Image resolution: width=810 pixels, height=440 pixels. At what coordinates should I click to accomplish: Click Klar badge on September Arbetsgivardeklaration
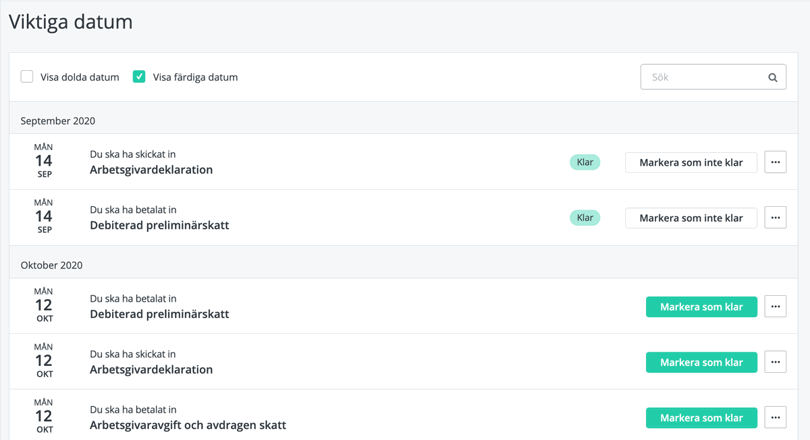pyautogui.click(x=585, y=162)
